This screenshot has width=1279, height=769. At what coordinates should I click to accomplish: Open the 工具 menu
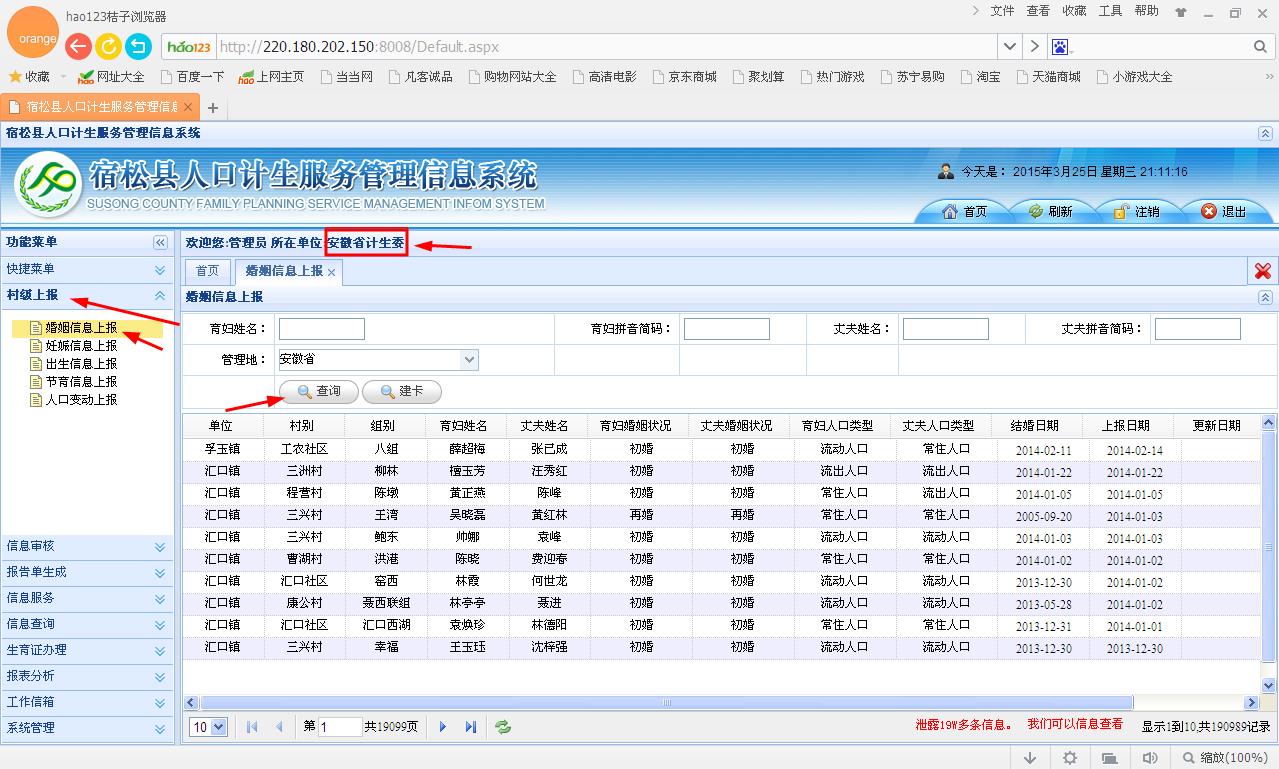click(1110, 11)
